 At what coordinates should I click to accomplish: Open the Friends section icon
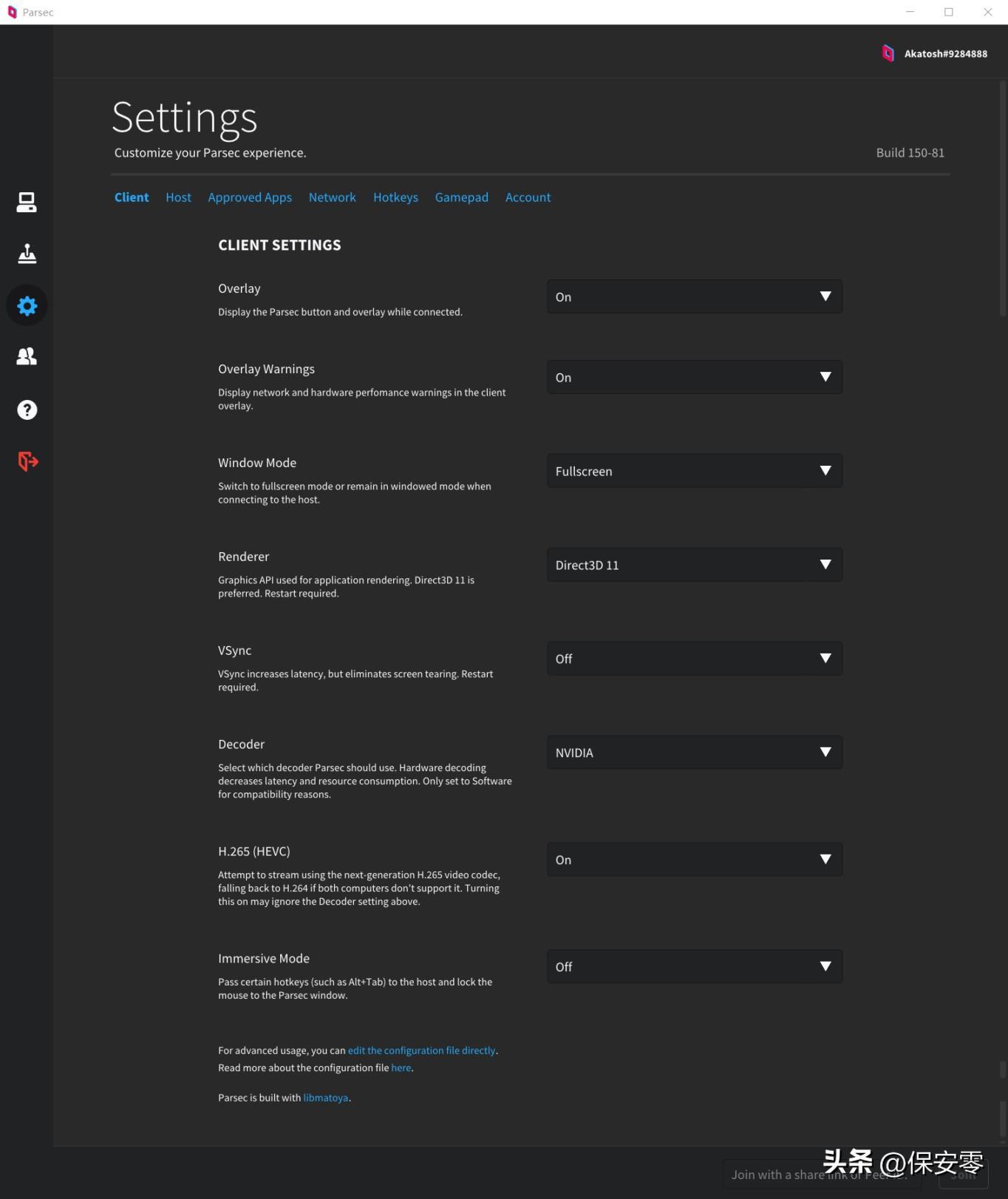point(27,356)
